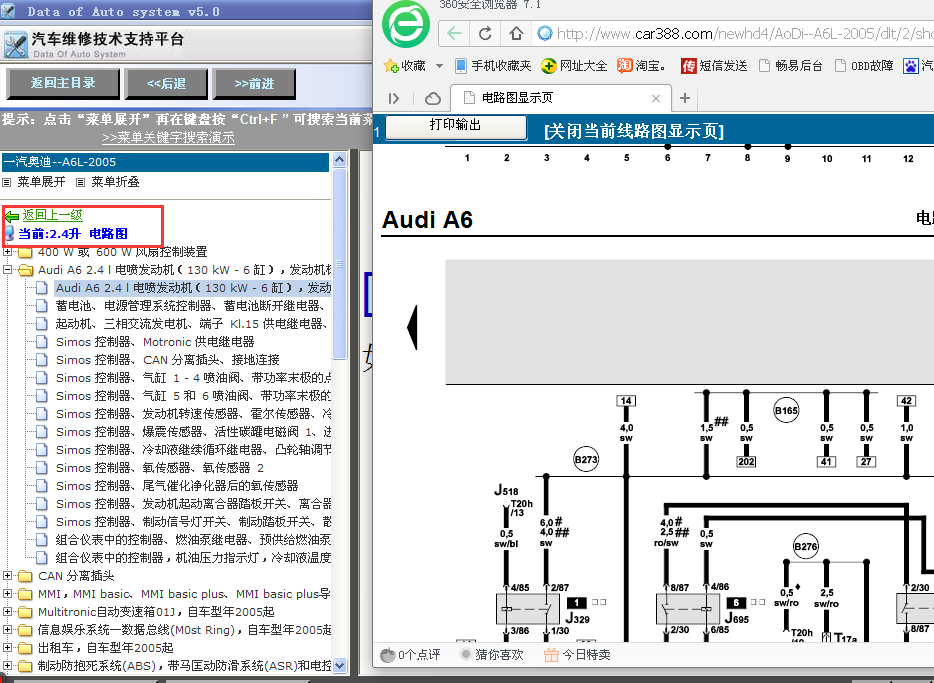
Task: Open 畅易后台 bookmark
Action: pos(791,66)
